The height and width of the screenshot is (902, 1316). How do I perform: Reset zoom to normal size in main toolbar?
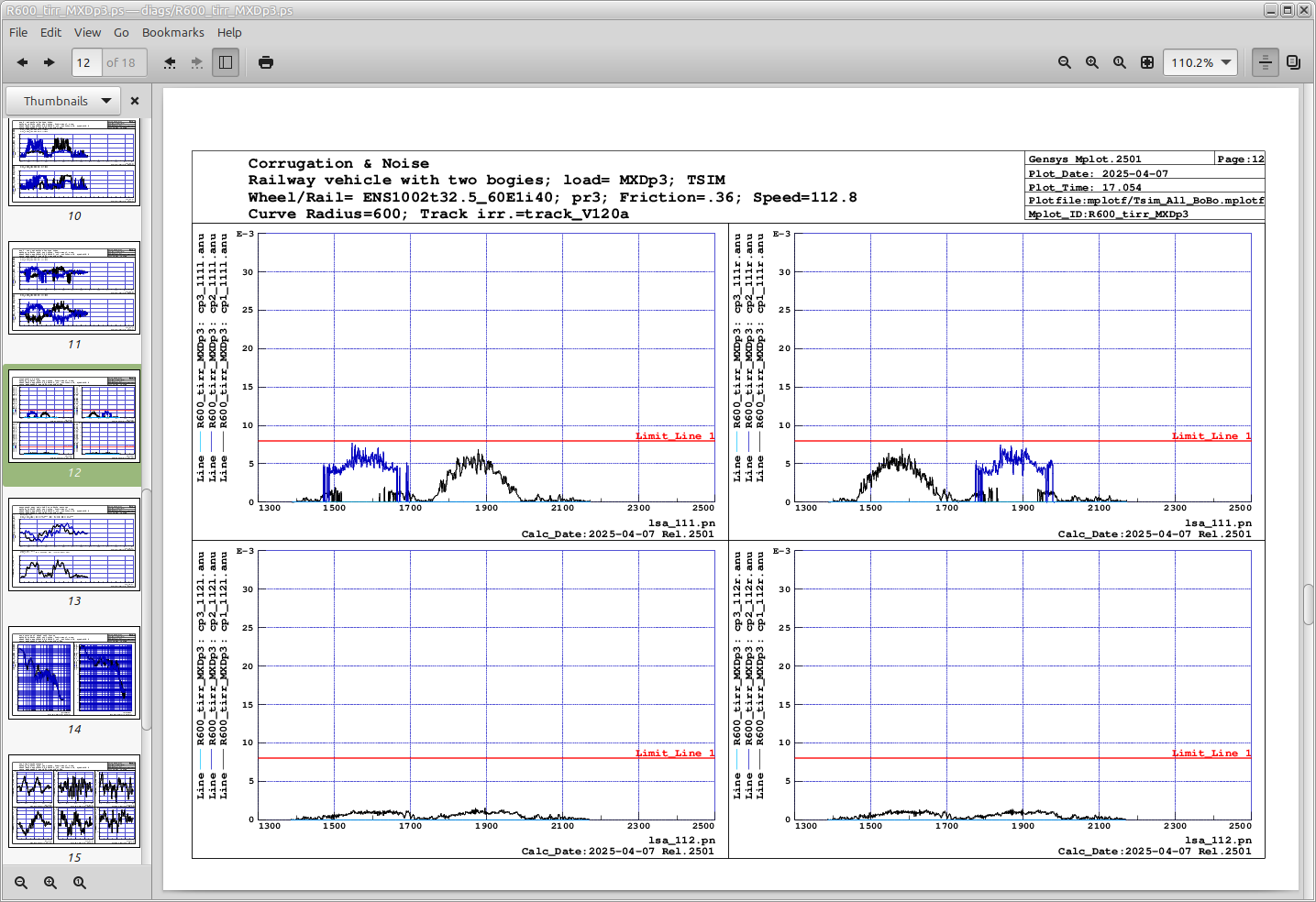tap(1120, 62)
